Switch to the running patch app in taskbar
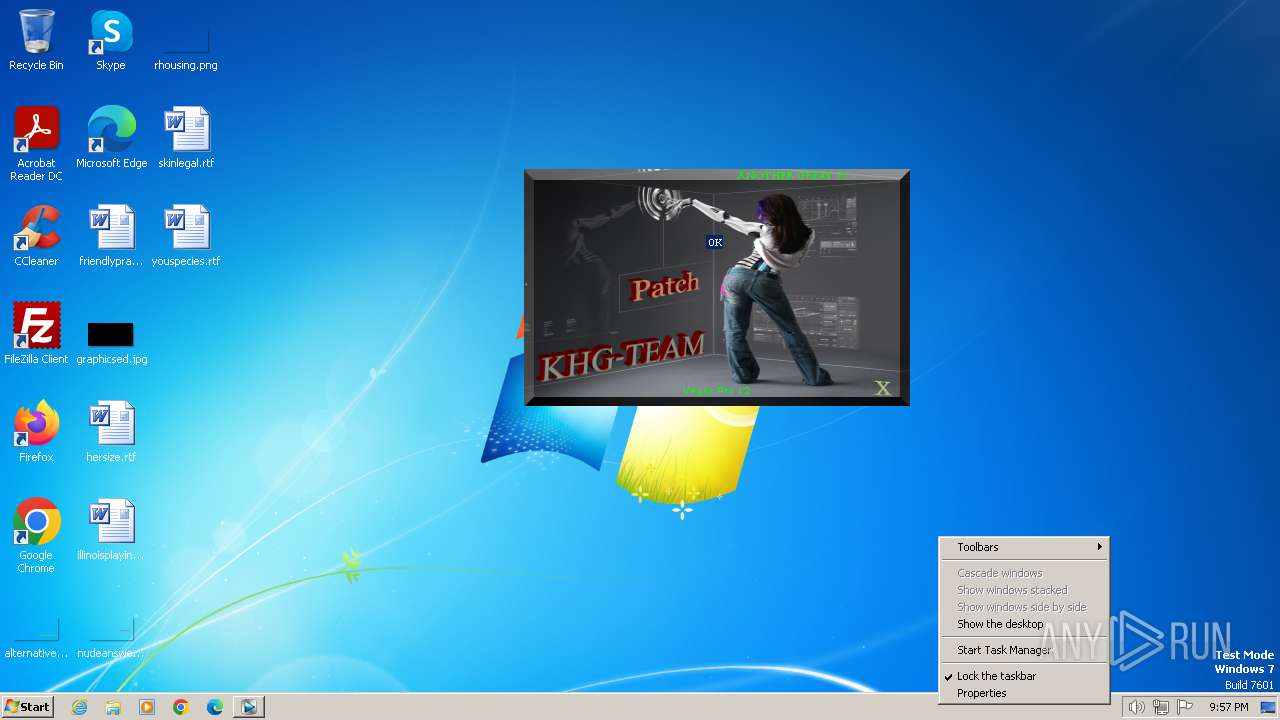Screen dimensions: 1280x720 (249, 707)
